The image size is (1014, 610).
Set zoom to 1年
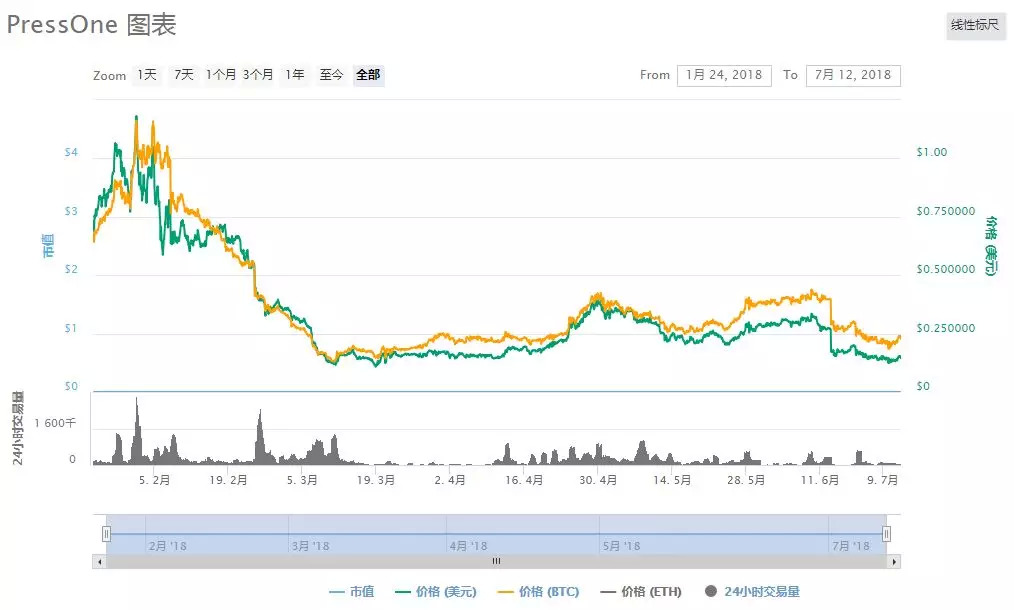(295, 75)
